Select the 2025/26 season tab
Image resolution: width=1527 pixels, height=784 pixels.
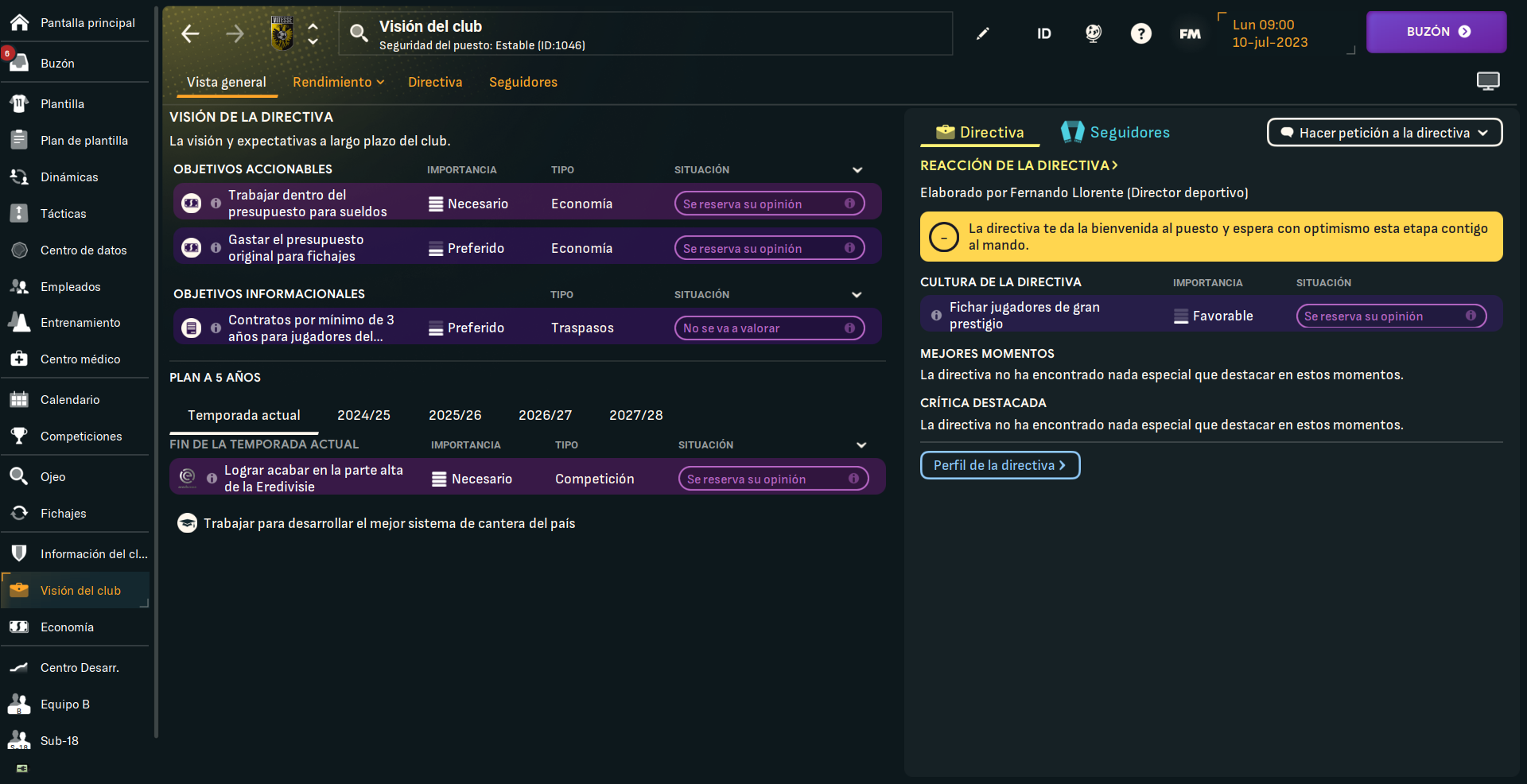[455, 415]
